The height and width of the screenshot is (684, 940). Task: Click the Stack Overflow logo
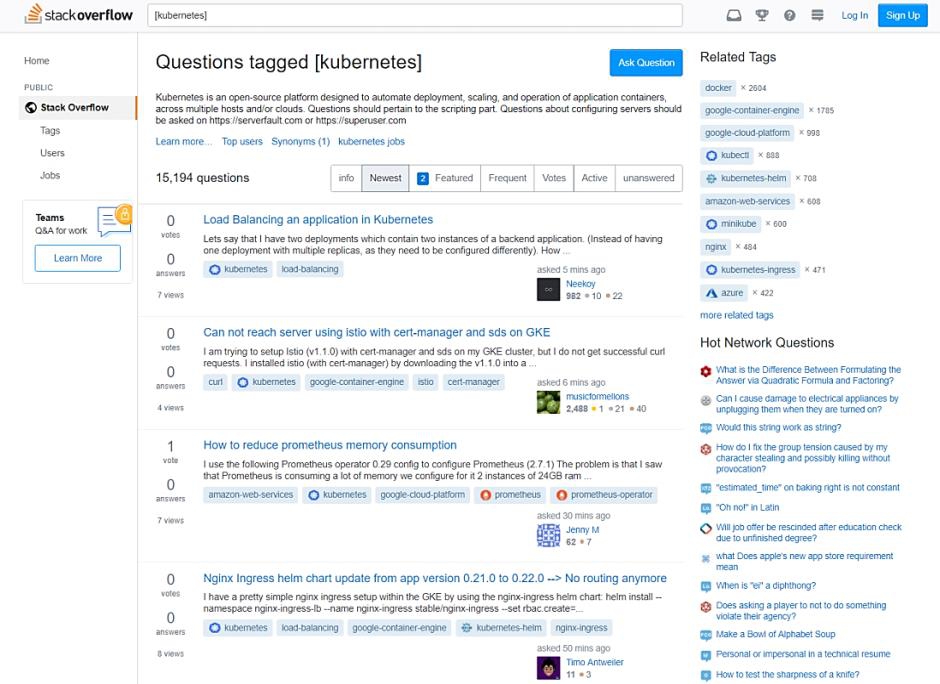pyautogui.click(x=79, y=14)
